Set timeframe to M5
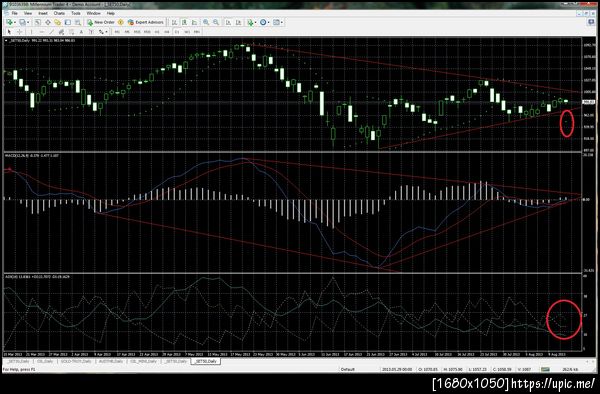Viewport: 600px width, 394px height. pos(127,32)
